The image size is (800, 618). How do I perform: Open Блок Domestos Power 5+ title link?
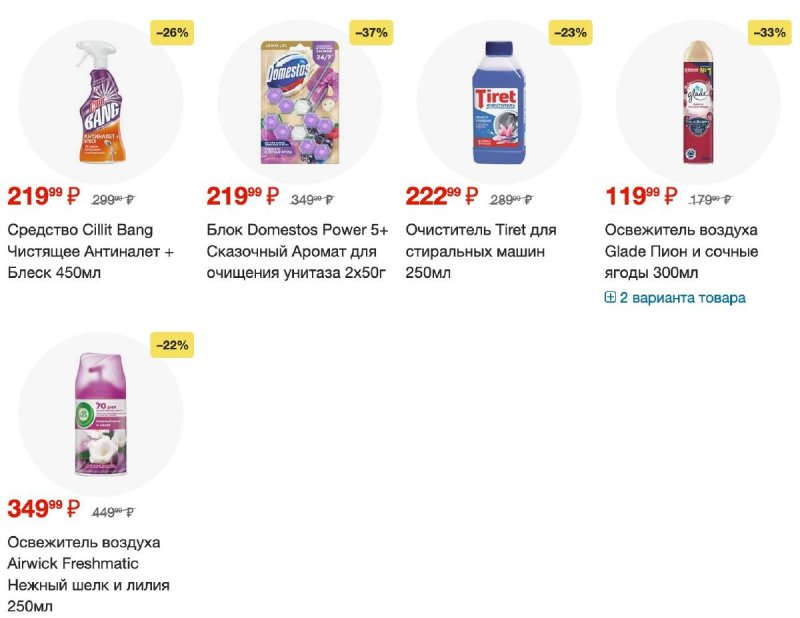[x=297, y=251]
